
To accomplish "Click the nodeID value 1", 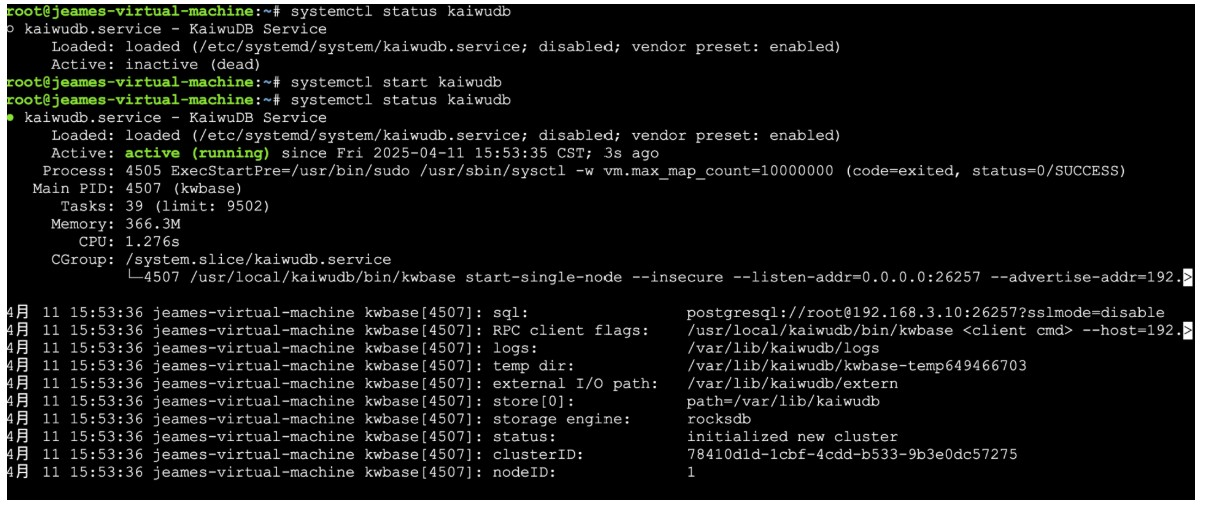I will pyautogui.click(x=691, y=472).
